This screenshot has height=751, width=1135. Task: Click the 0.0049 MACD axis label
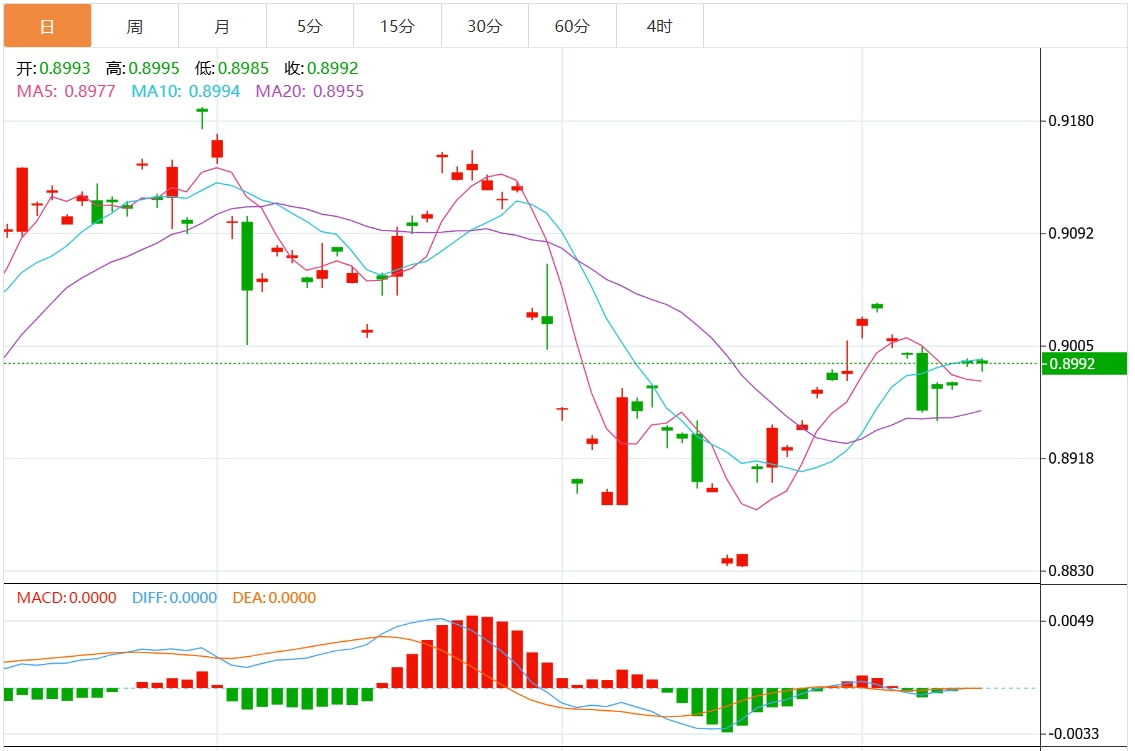tap(1071, 621)
